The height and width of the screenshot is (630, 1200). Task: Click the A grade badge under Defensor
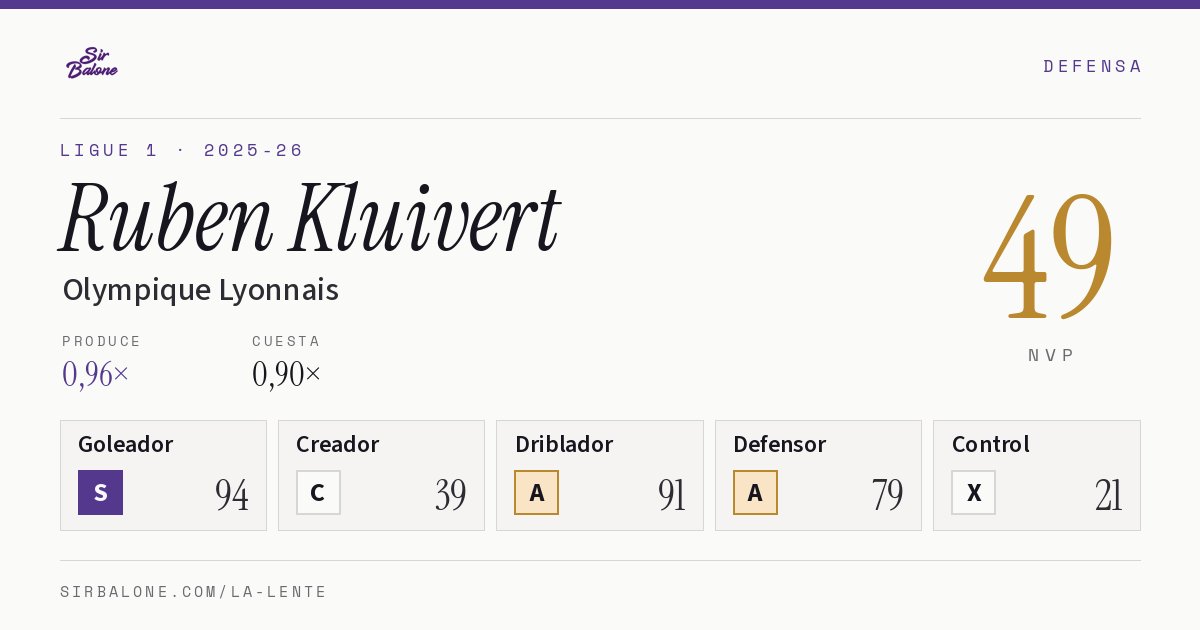point(755,493)
